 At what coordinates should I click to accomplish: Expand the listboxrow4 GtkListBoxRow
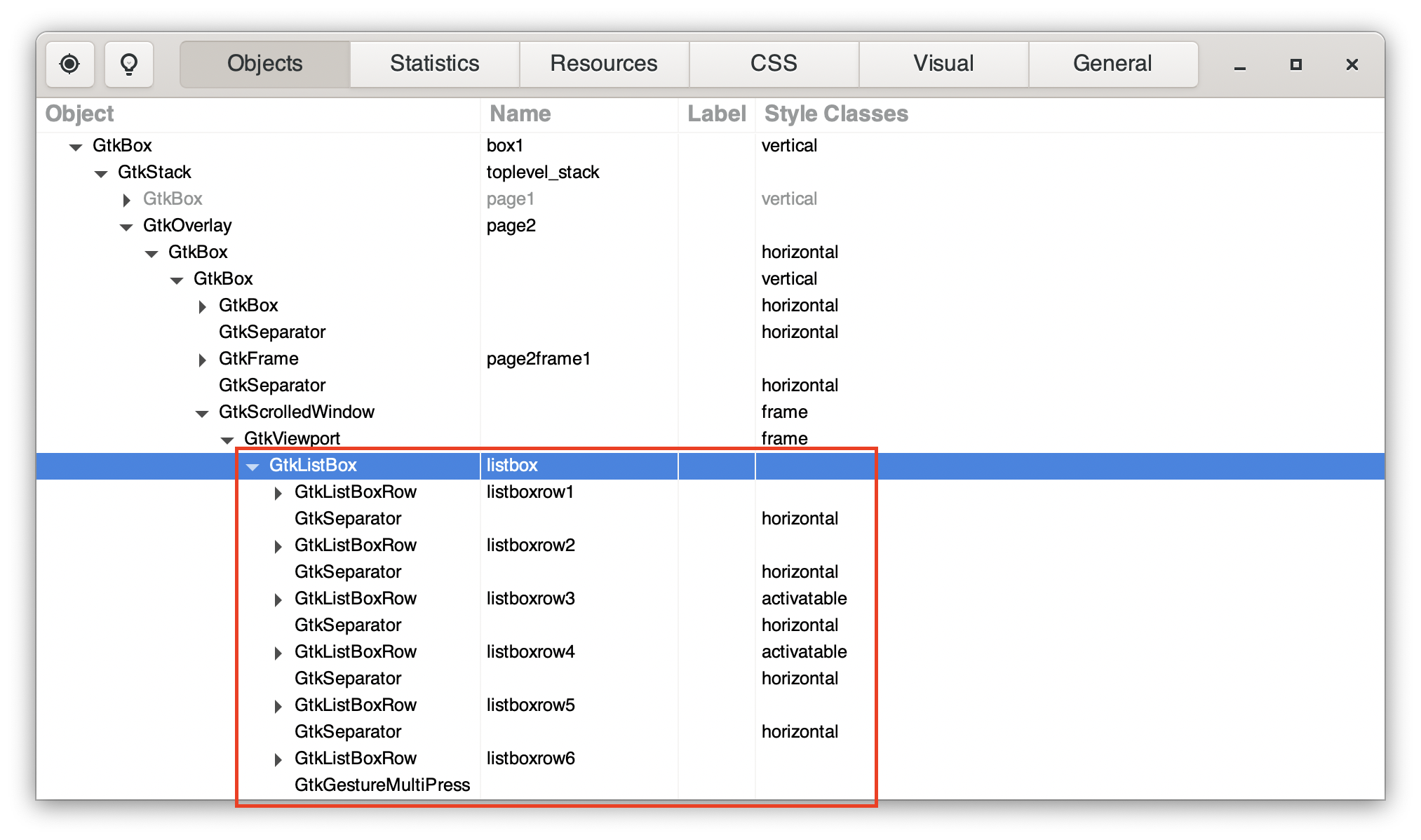click(278, 653)
